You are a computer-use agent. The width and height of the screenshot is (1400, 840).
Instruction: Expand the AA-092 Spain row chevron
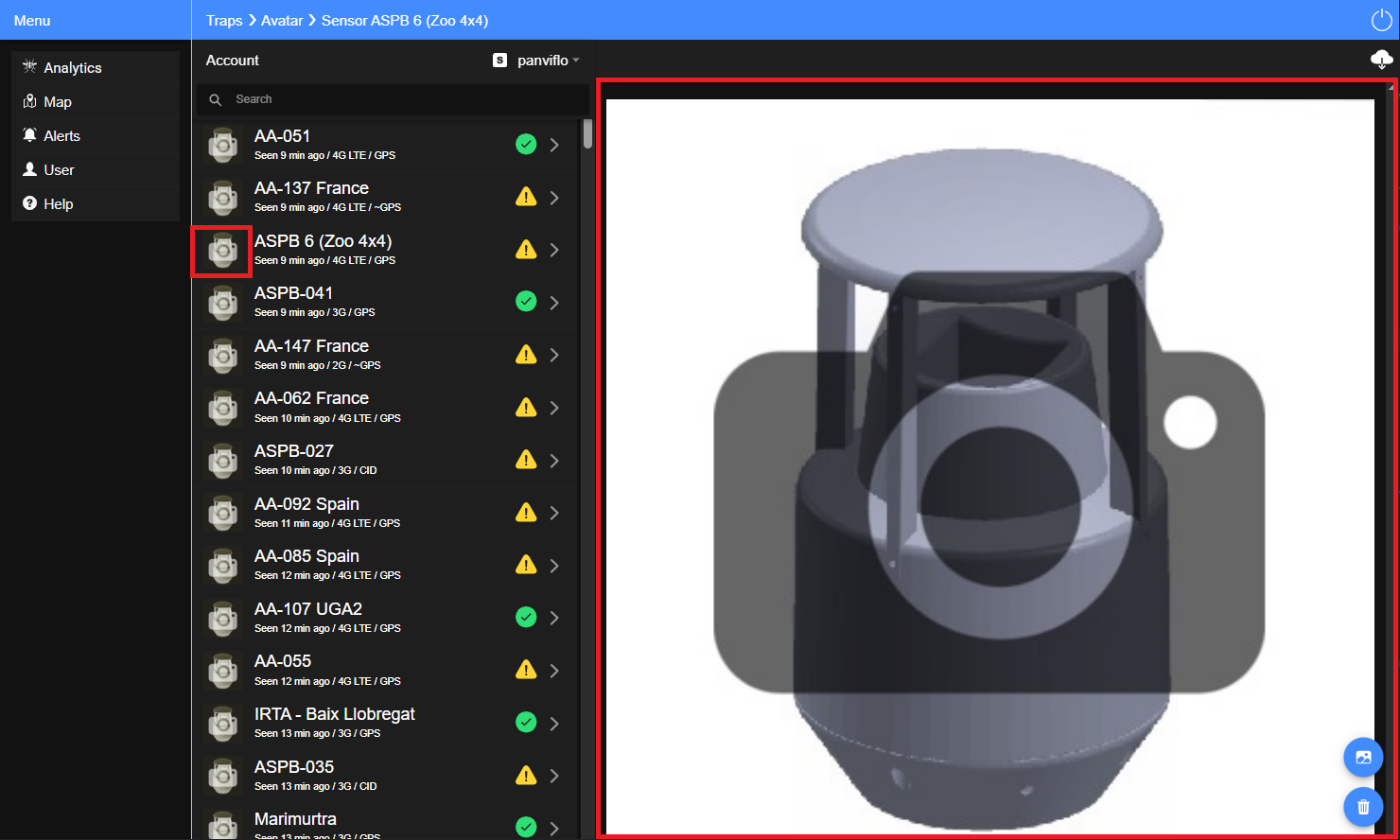[x=554, y=513]
